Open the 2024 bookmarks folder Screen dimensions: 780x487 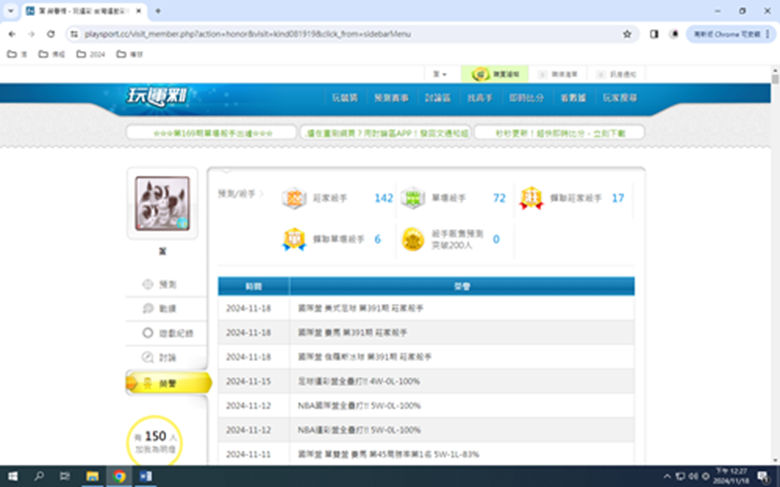(91, 54)
